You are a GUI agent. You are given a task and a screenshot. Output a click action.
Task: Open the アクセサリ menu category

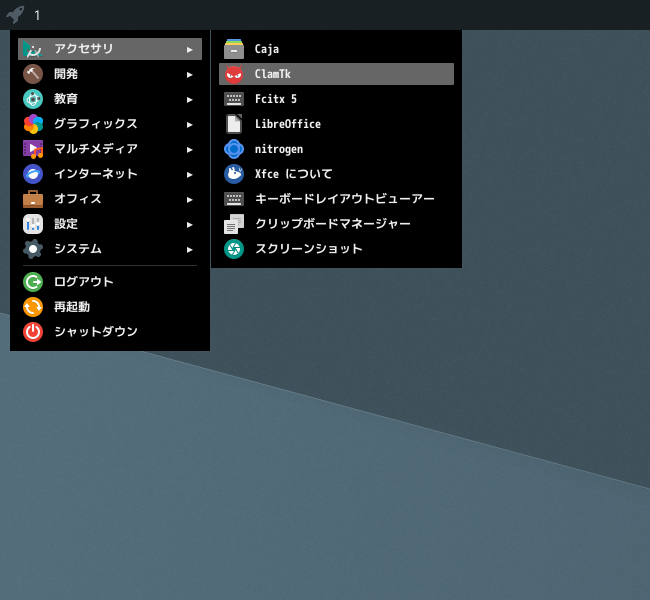coord(110,49)
